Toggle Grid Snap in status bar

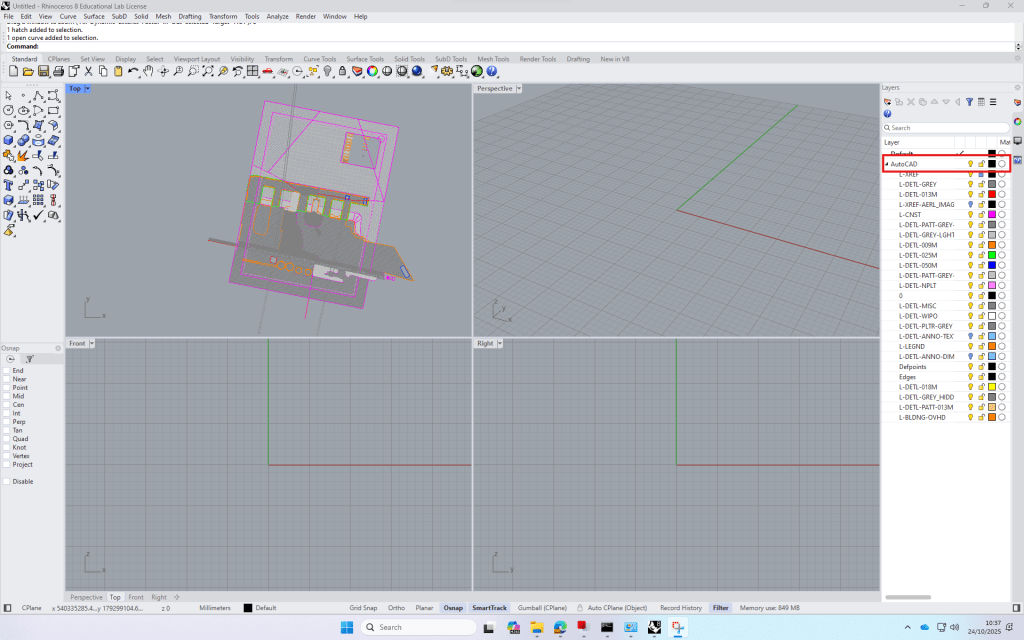[363, 608]
